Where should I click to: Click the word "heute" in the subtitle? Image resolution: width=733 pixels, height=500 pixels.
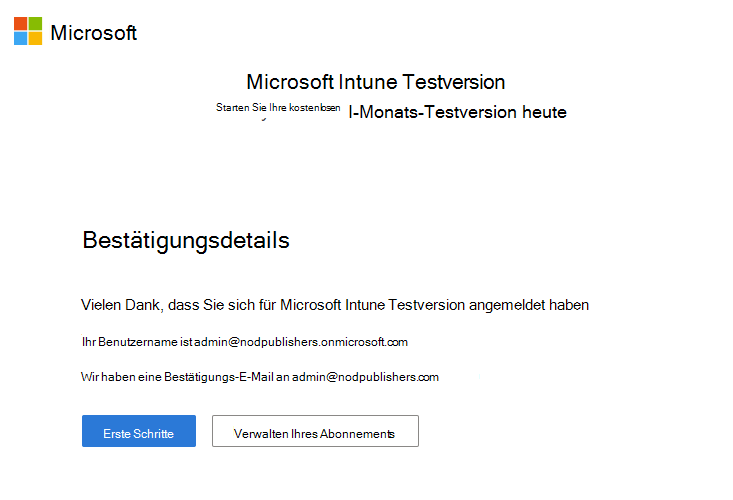(544, 113)
